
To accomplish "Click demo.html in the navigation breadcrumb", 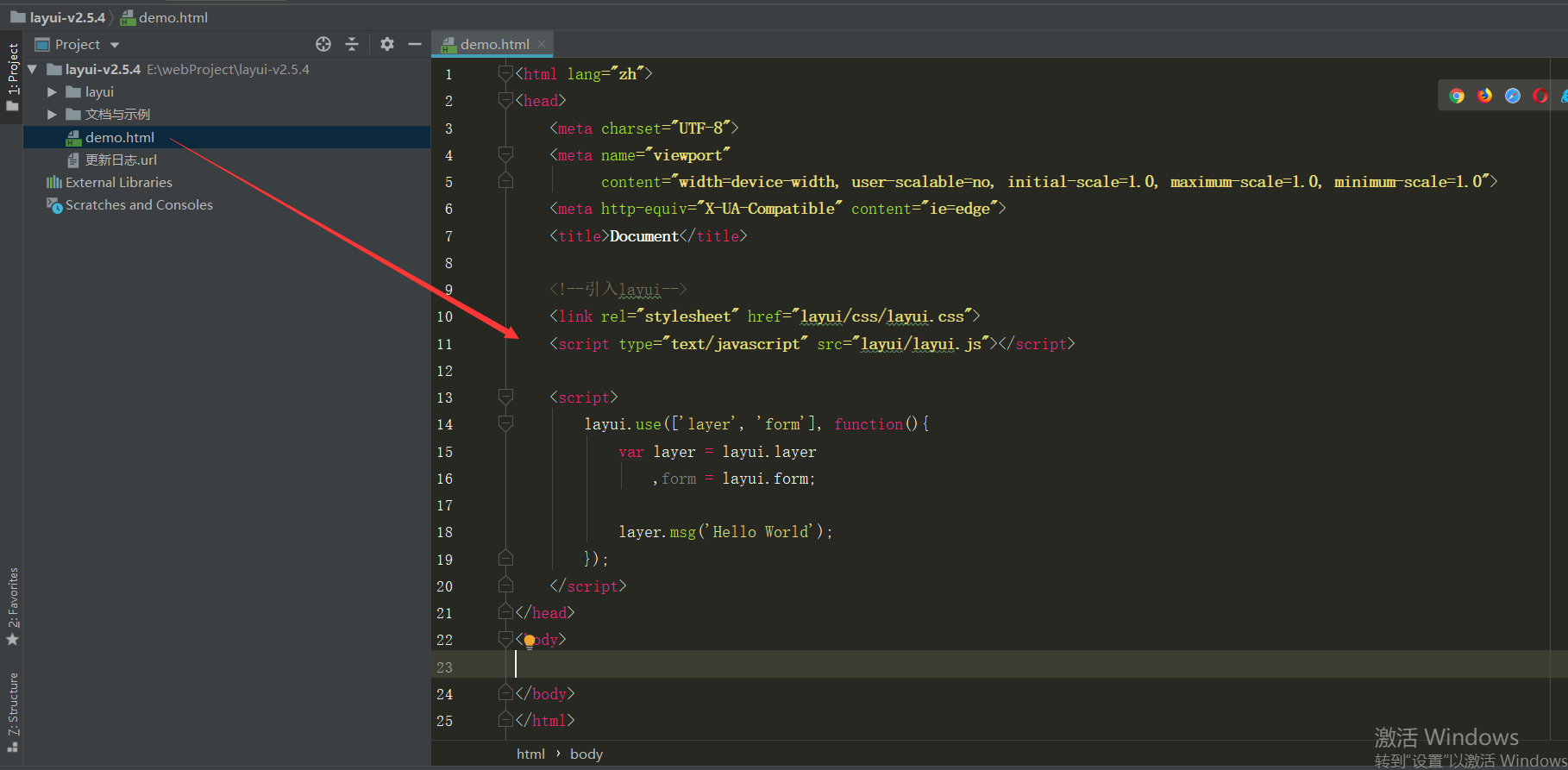I will pos(165,17).
